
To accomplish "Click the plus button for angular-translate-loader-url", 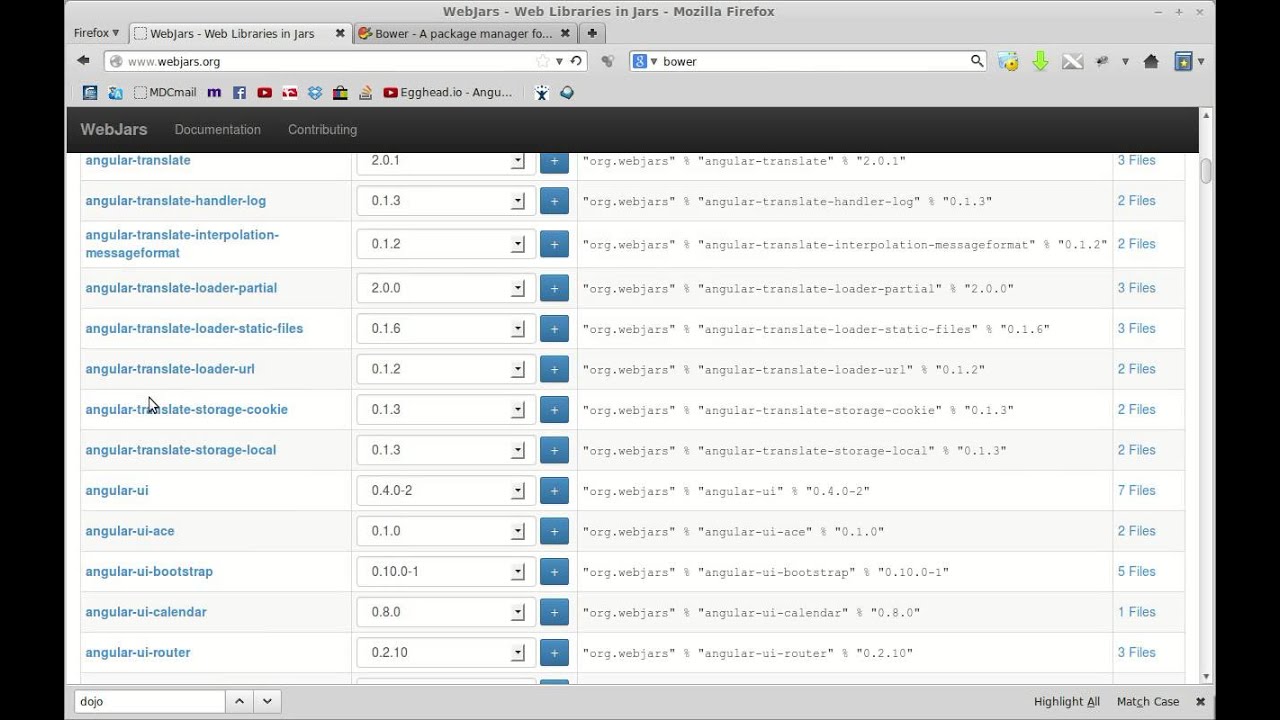I will click(554, 369).
